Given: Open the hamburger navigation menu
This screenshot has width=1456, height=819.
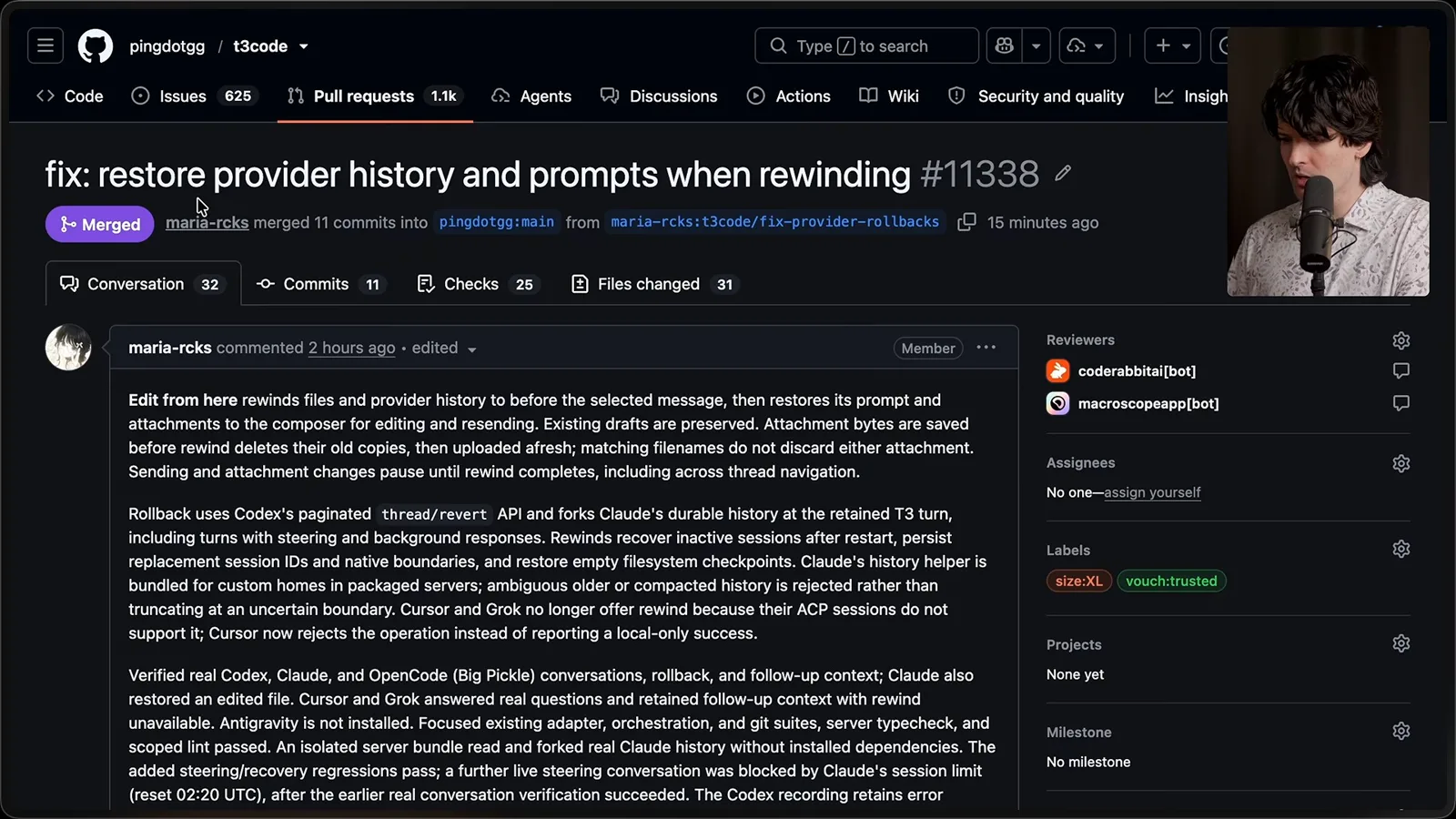Looking at the screenshot, I should click(x=45, y=45).
